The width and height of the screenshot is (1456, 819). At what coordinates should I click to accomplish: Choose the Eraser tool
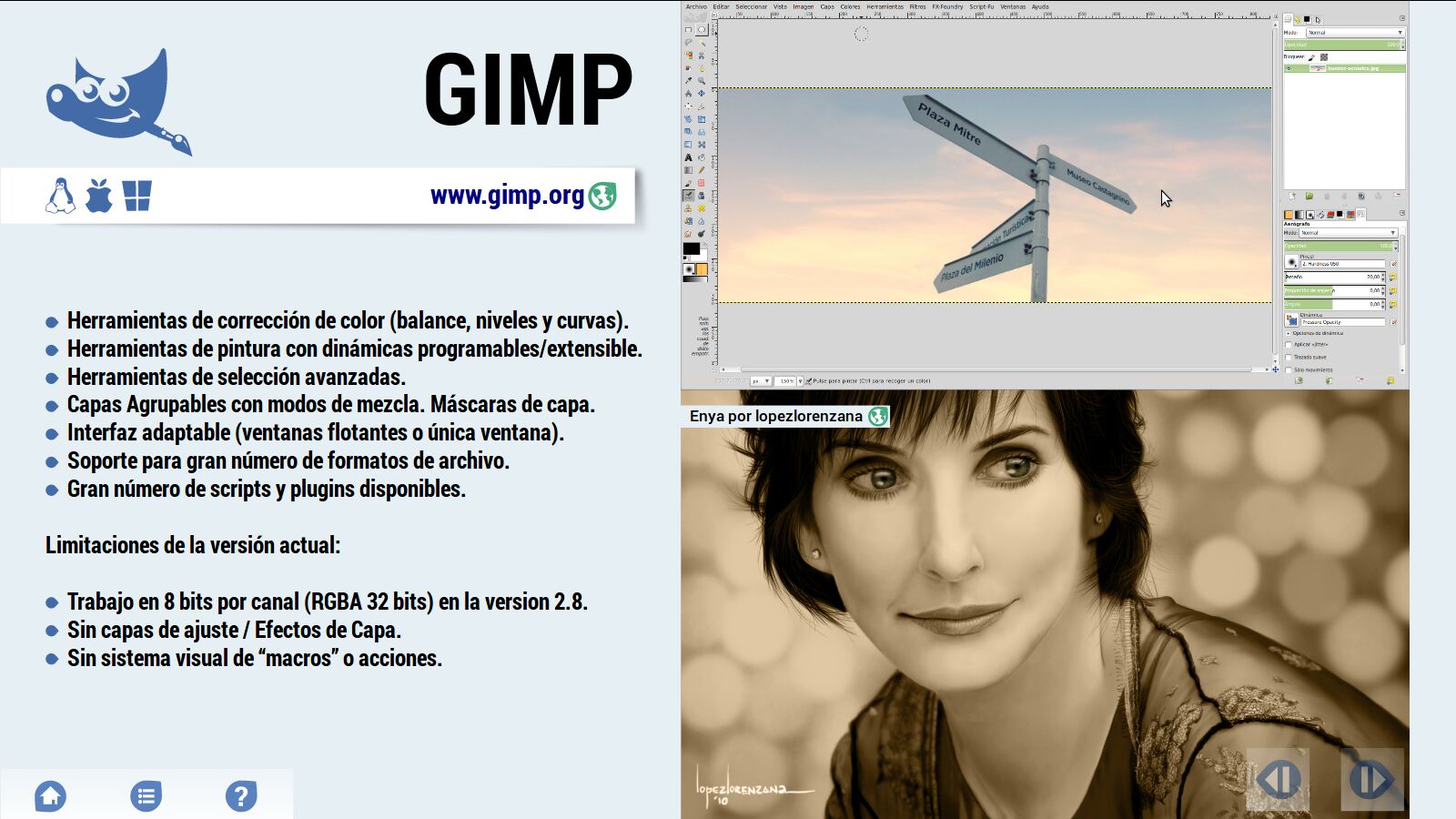(x=702, y=183)
